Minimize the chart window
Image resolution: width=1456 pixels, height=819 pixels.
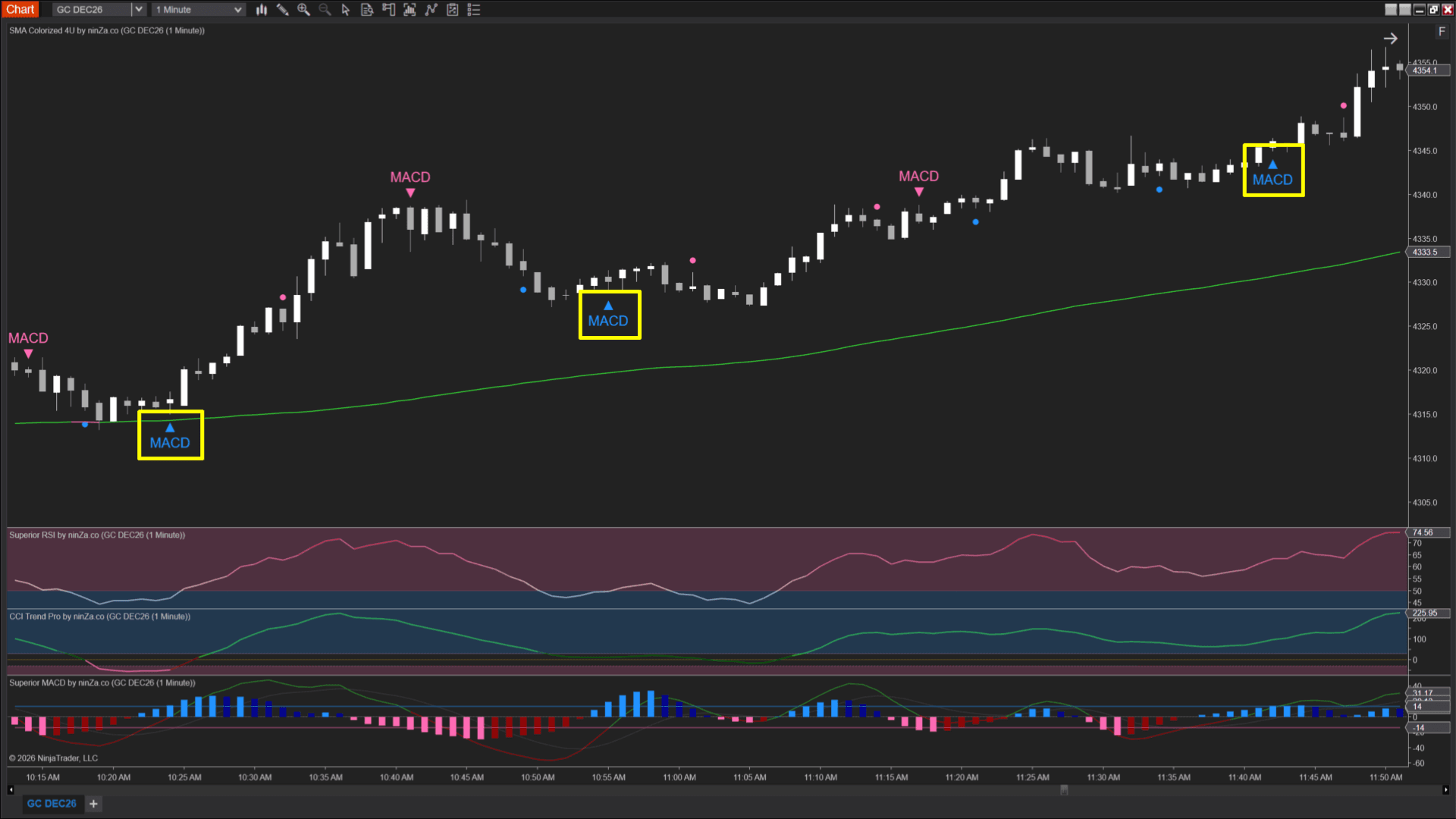click(1420, 10)
